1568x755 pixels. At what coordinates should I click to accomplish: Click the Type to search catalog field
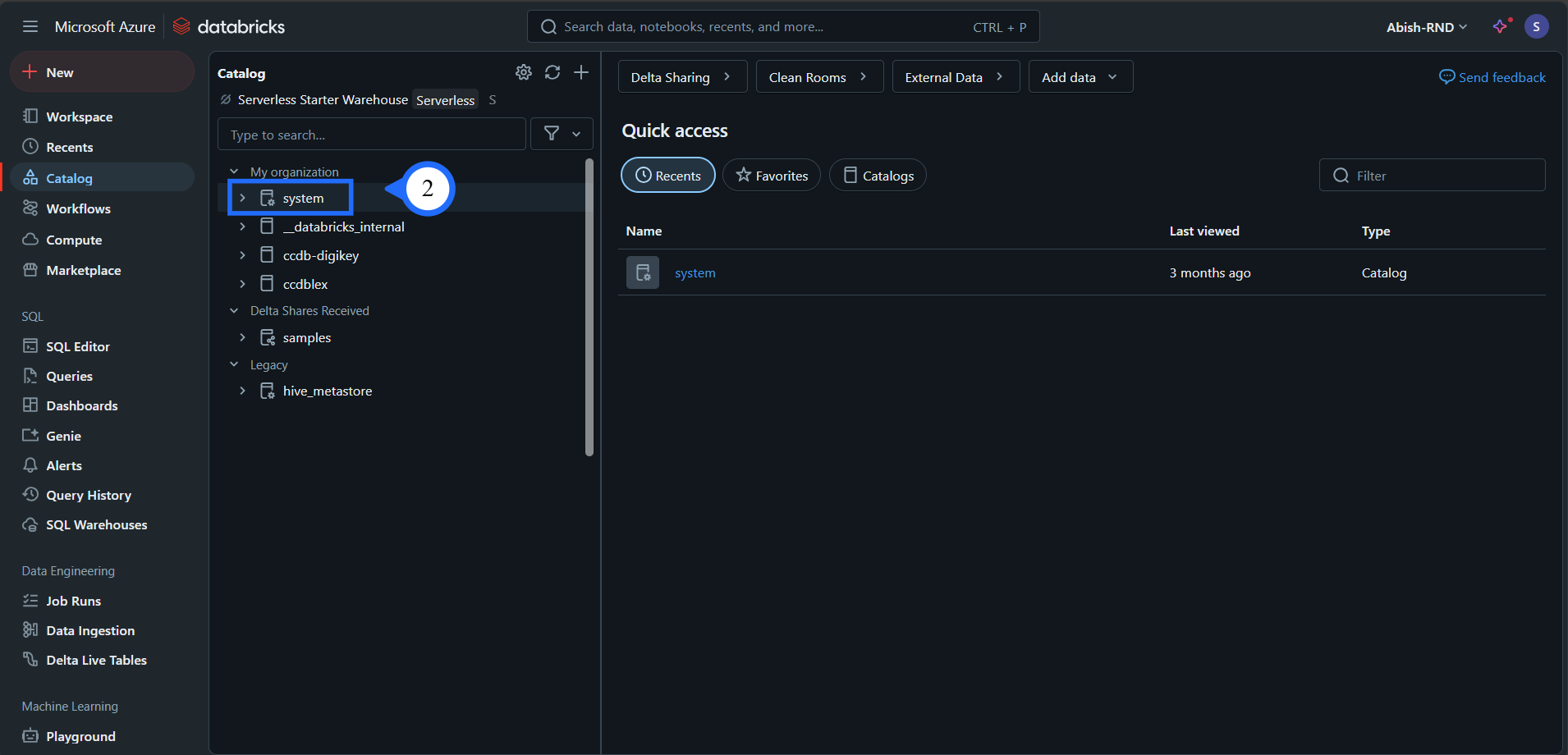(371, 135)
